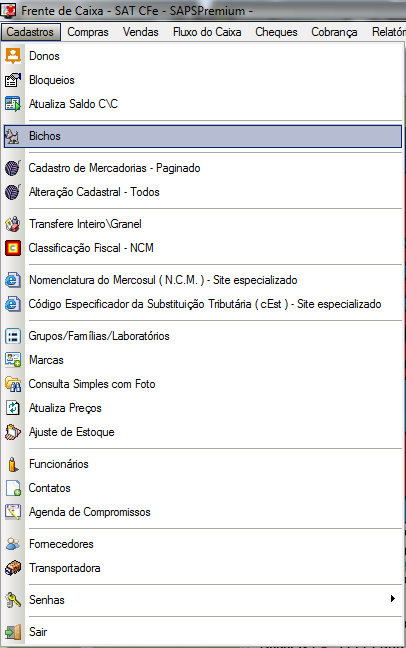Open Código Especificador da Substituição Tributária site
406x648 pixels.
pos(205,304)
